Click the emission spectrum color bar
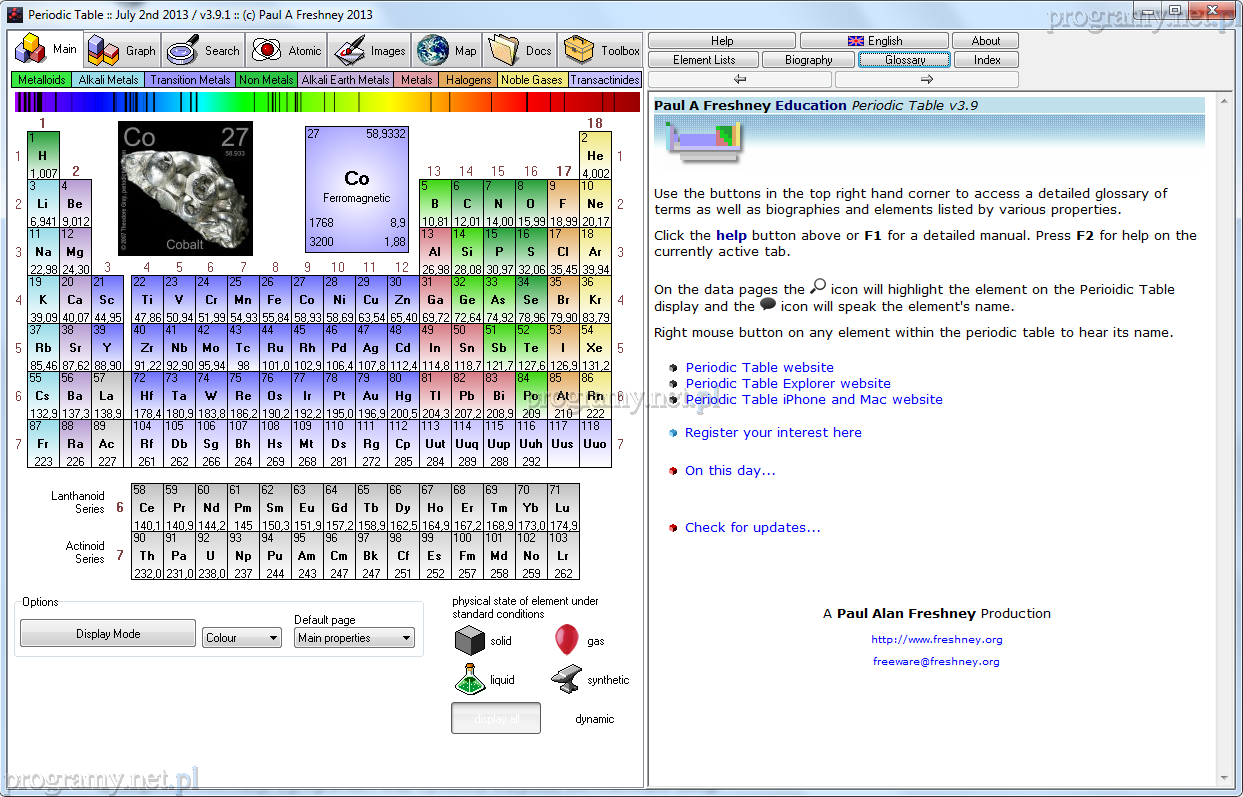The width and height of the screenshot is (1243, 797). point(327,102)
